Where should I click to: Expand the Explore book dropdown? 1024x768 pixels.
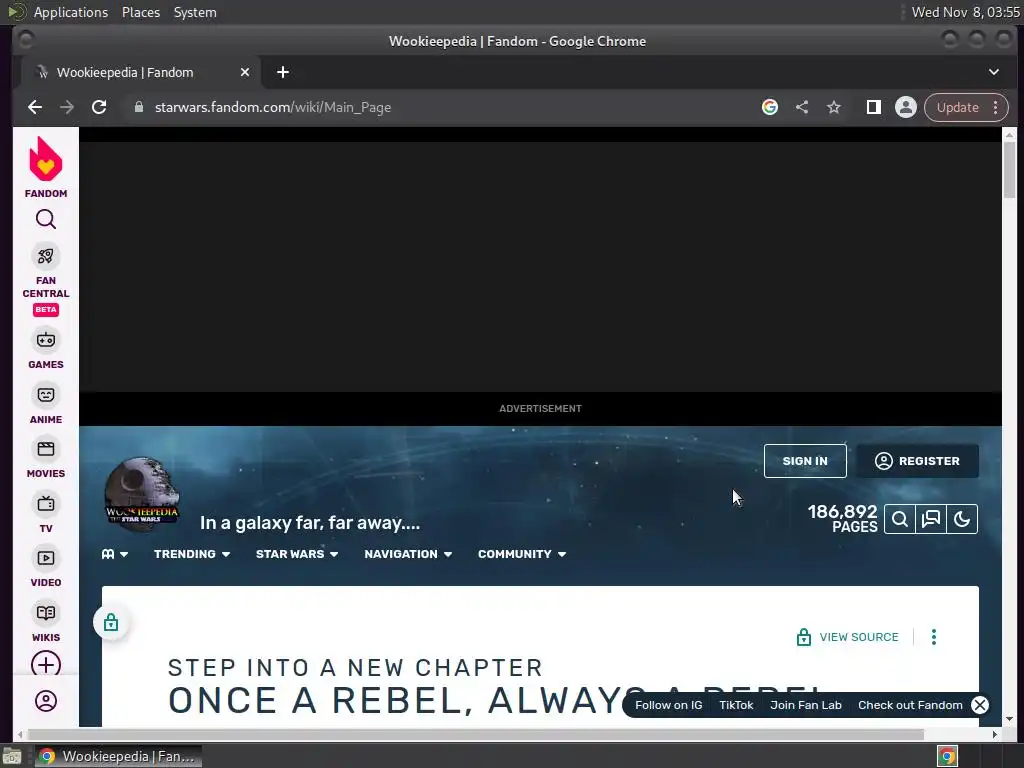[114, 554]
